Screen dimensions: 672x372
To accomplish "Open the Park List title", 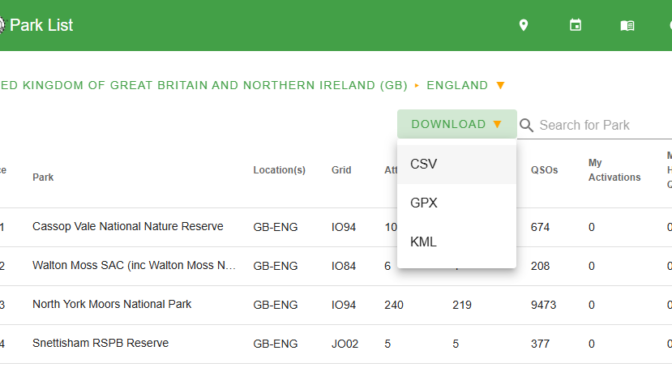I will [41, 25].
